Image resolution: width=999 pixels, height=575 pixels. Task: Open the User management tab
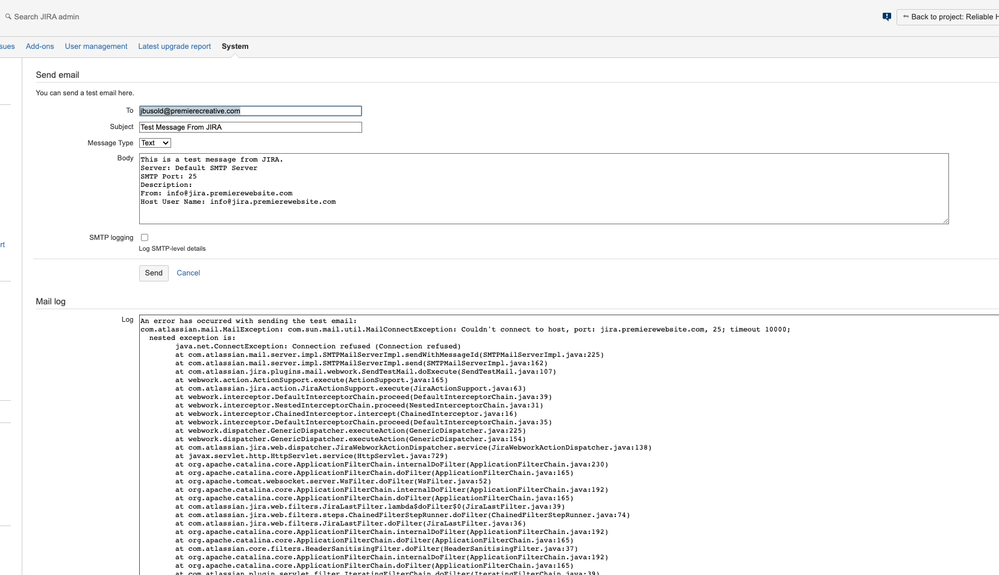[96, 46]
